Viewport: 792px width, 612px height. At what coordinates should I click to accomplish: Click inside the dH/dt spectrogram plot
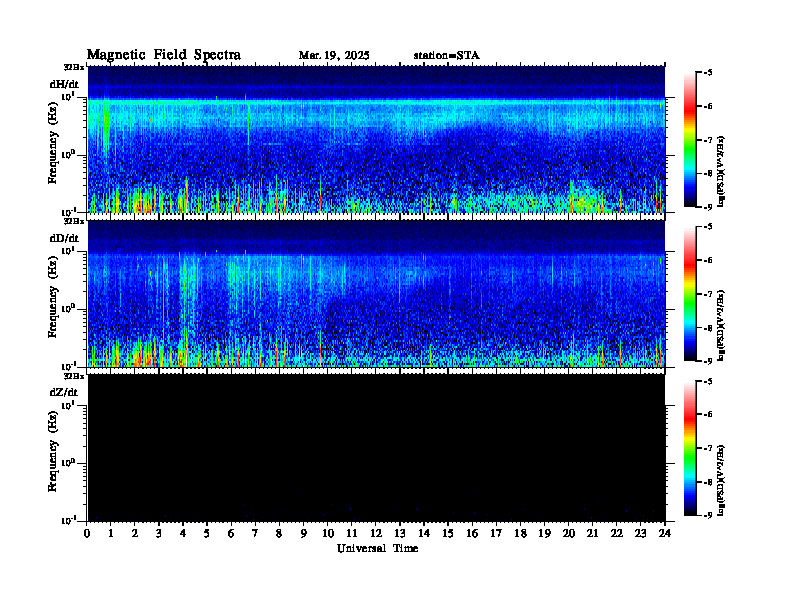(376, 139)
